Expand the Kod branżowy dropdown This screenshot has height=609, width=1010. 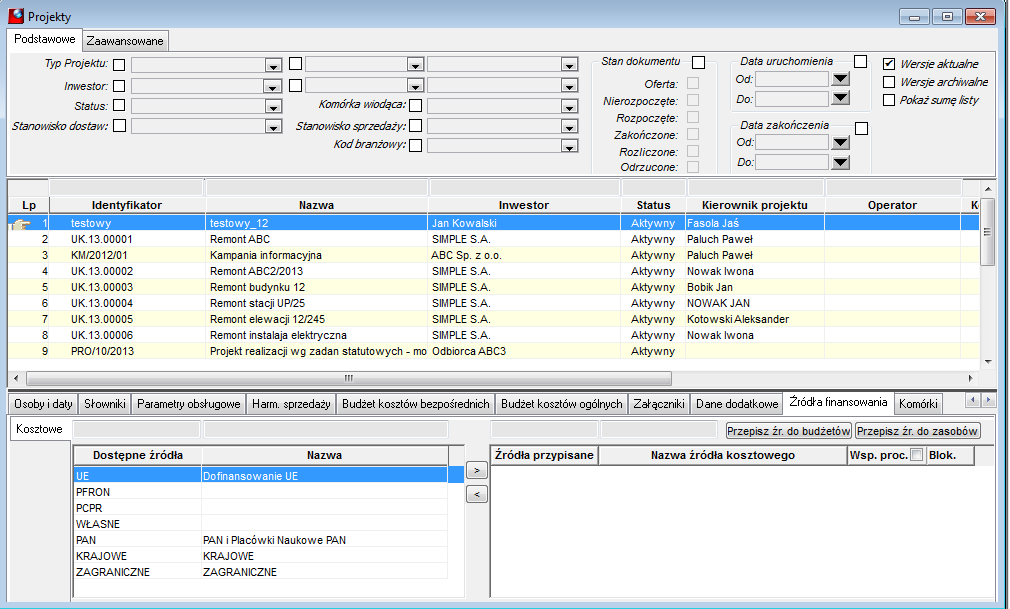click(x=569, y=146)
